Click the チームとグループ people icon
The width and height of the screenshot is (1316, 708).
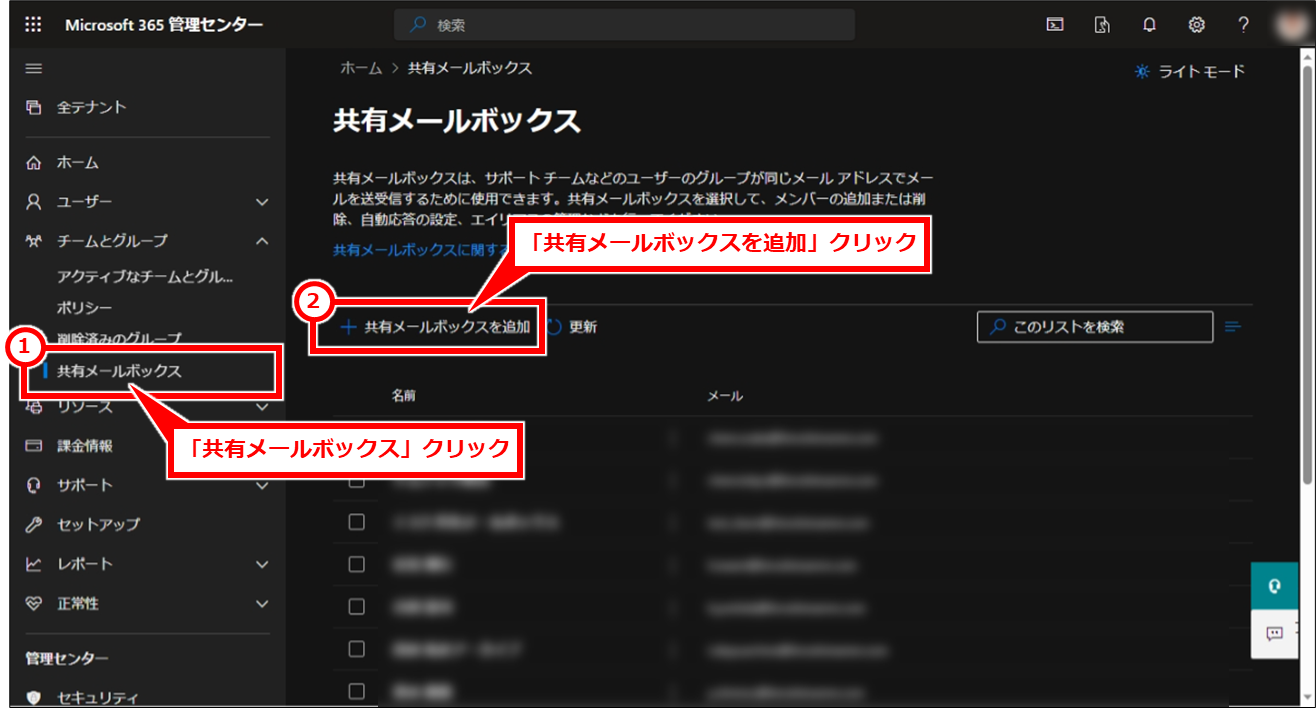click(x=34, y=241)
